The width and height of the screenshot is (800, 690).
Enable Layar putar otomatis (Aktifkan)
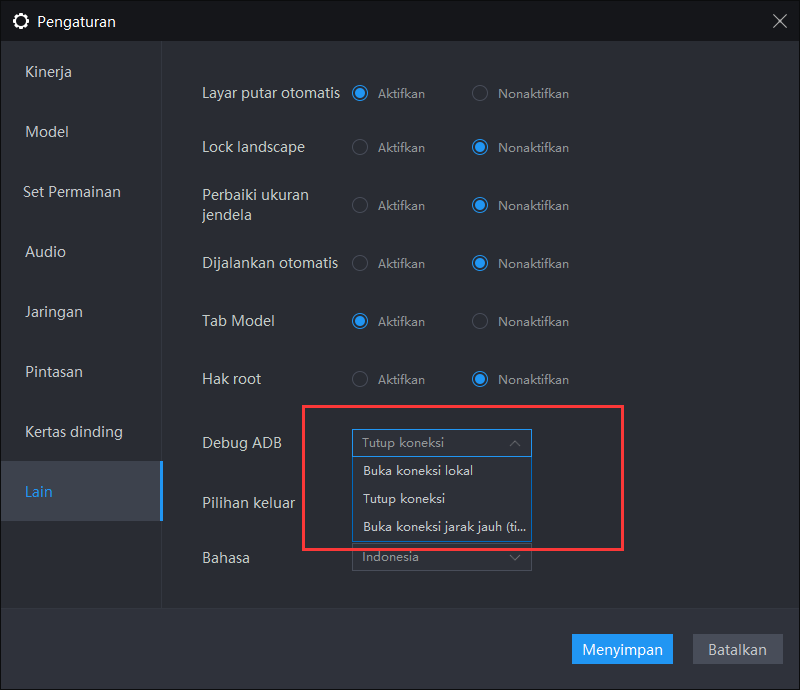(x=360, y=93)
